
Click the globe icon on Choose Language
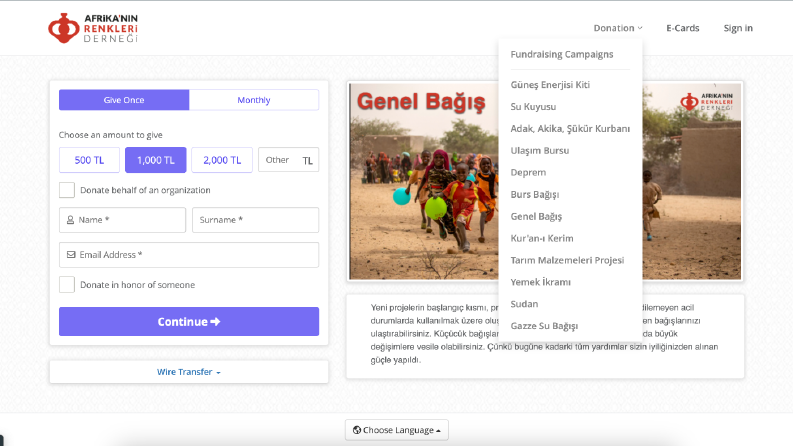tap(357, 430)
